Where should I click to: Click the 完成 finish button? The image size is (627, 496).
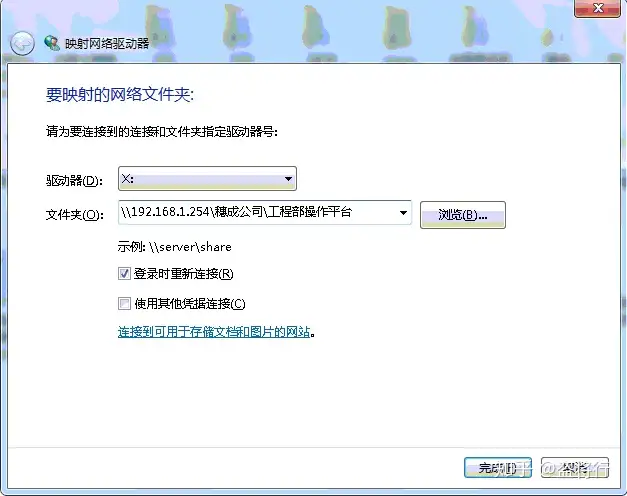coord(498,468)
